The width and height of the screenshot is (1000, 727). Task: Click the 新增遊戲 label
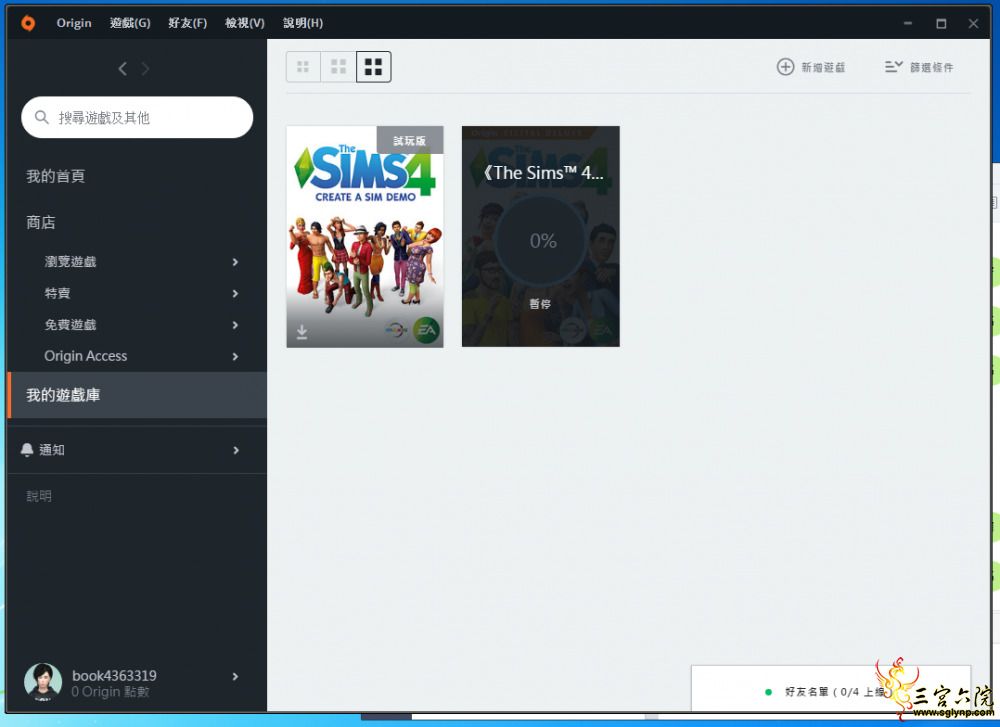pos(823,67)
